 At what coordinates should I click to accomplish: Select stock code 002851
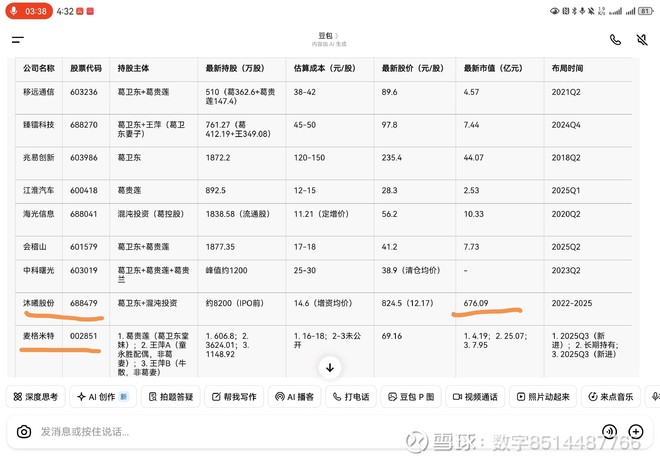pos(84,336)
